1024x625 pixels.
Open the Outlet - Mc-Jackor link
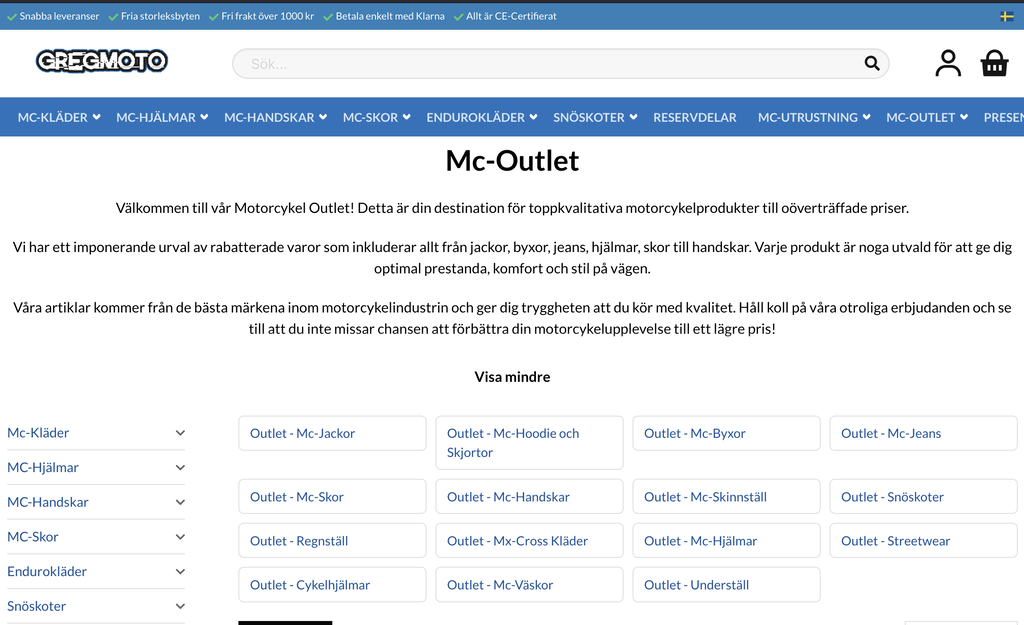(332, 433)
